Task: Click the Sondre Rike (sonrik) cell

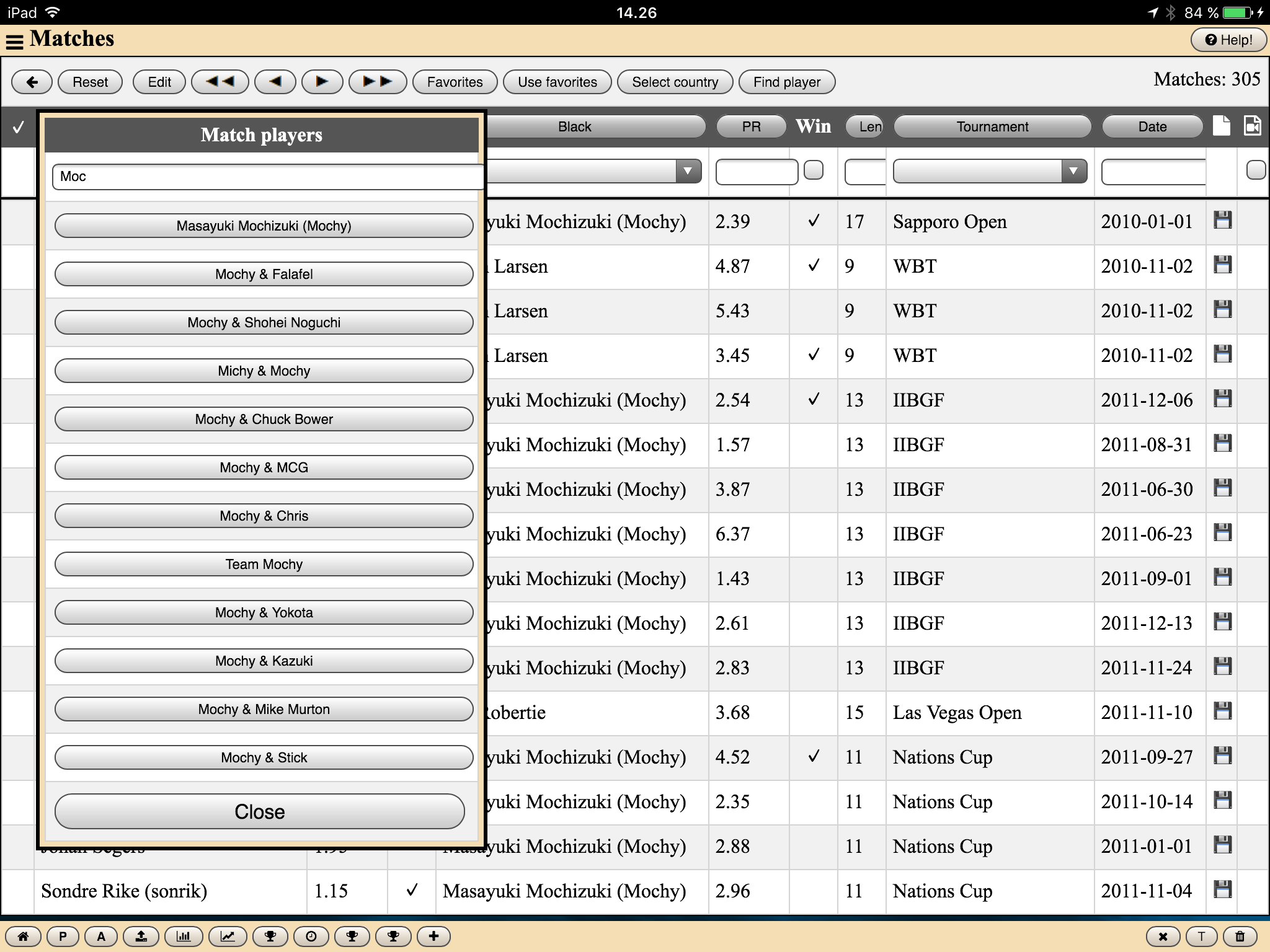Action: pyautogui.click(x=171, y=891)
